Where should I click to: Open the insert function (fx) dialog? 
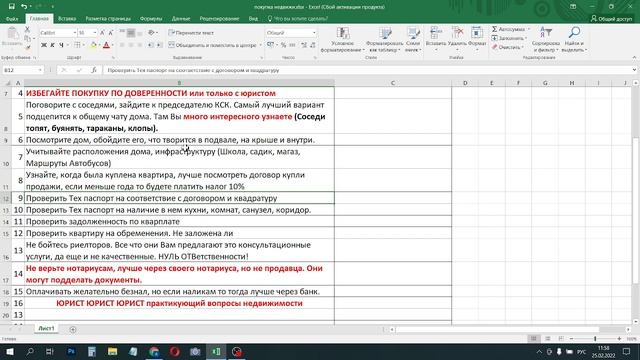coord(93,70)
